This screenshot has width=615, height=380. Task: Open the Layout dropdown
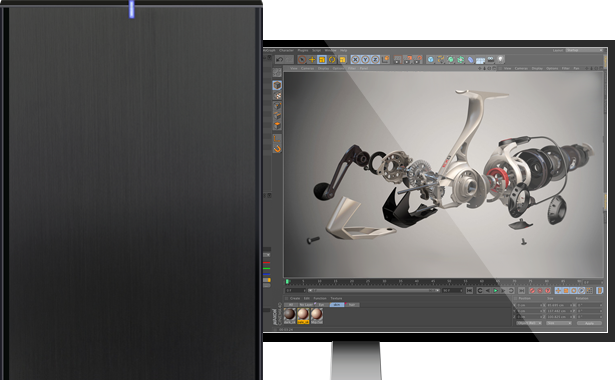tap(584, 51)
